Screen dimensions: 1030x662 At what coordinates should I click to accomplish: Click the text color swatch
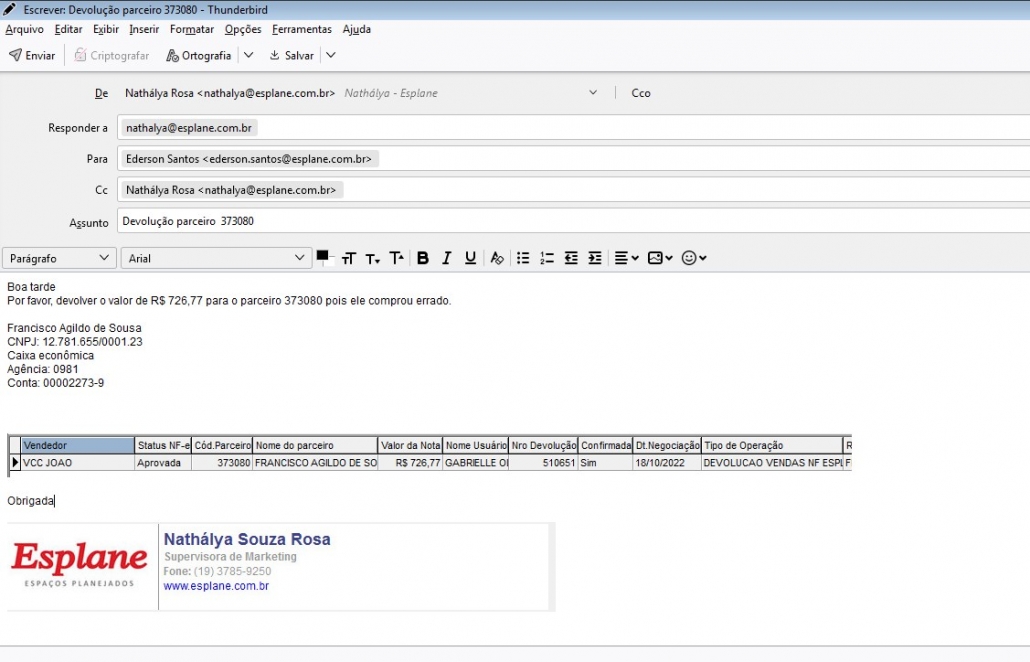323,256
